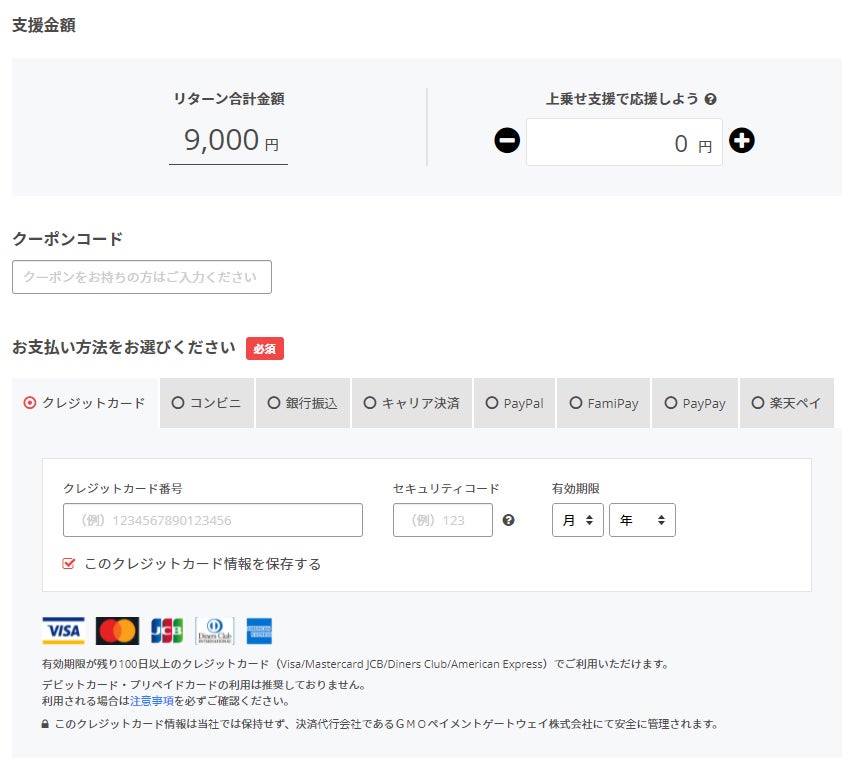Select the コンビニ payment option
Screen dimensions: 865x782
pos(207,403)
